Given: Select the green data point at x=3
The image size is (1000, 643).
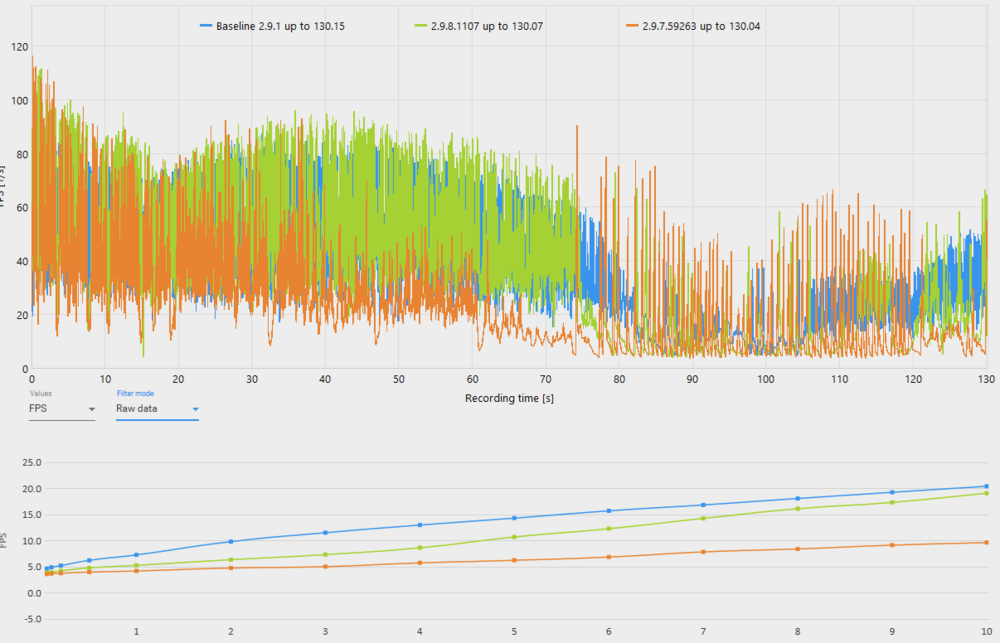Looking at the screenshot, I should point(325,554).
